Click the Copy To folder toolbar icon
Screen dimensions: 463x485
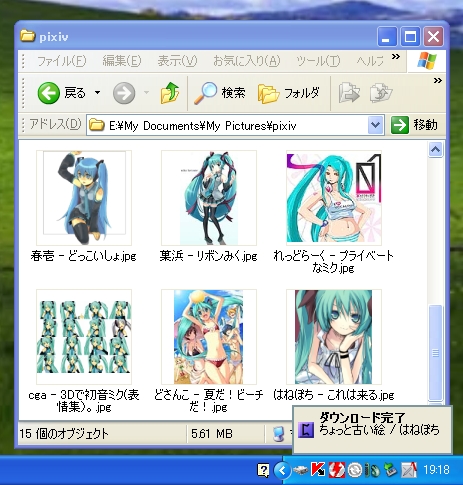click(x=381, y=93)
